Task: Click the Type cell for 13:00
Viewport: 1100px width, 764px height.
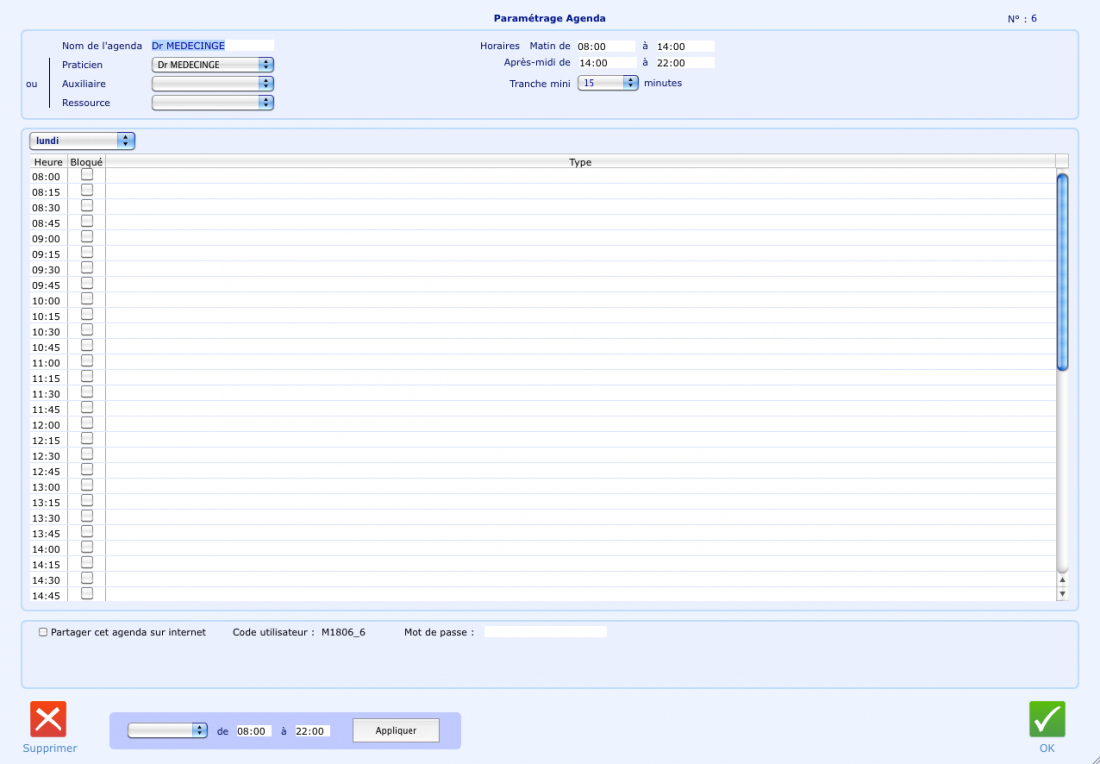Action: click(x=580, y=487)
